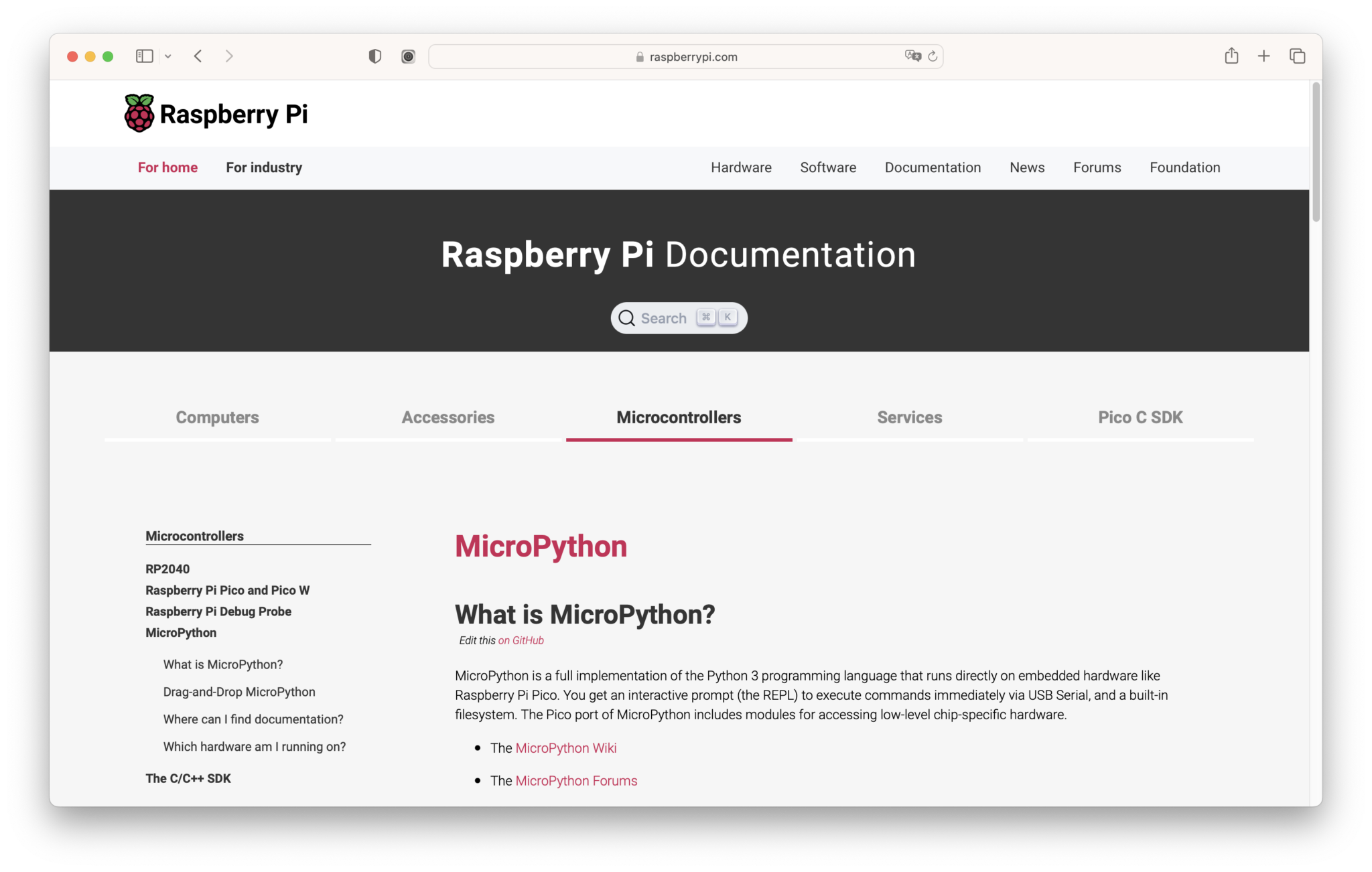The height and width of the screenshot is (872, 1372).
Task: Navigate back using the back arrow
Action: click(x=198, y=56)
